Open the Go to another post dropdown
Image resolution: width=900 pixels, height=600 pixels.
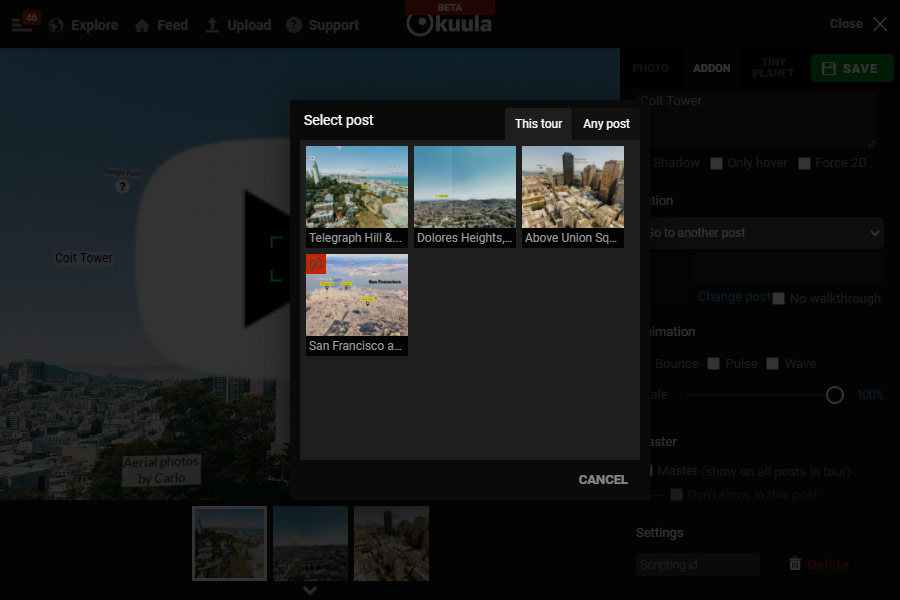761,233
